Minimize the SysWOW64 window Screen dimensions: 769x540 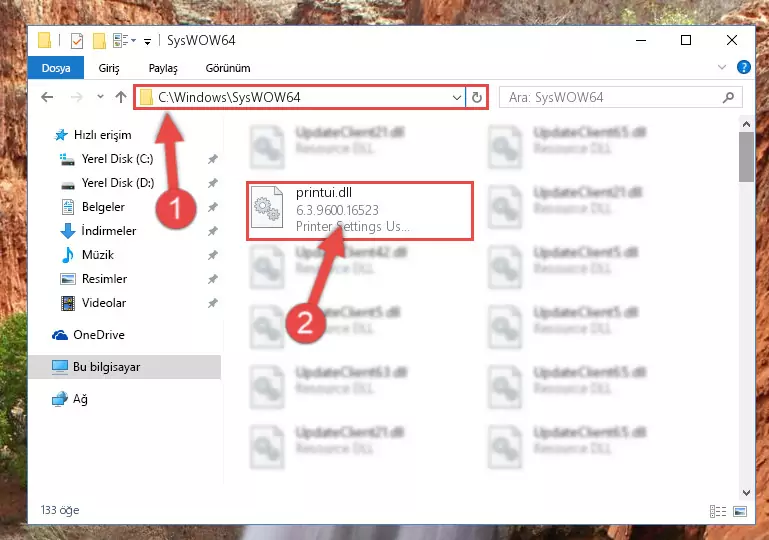(641, 40)
